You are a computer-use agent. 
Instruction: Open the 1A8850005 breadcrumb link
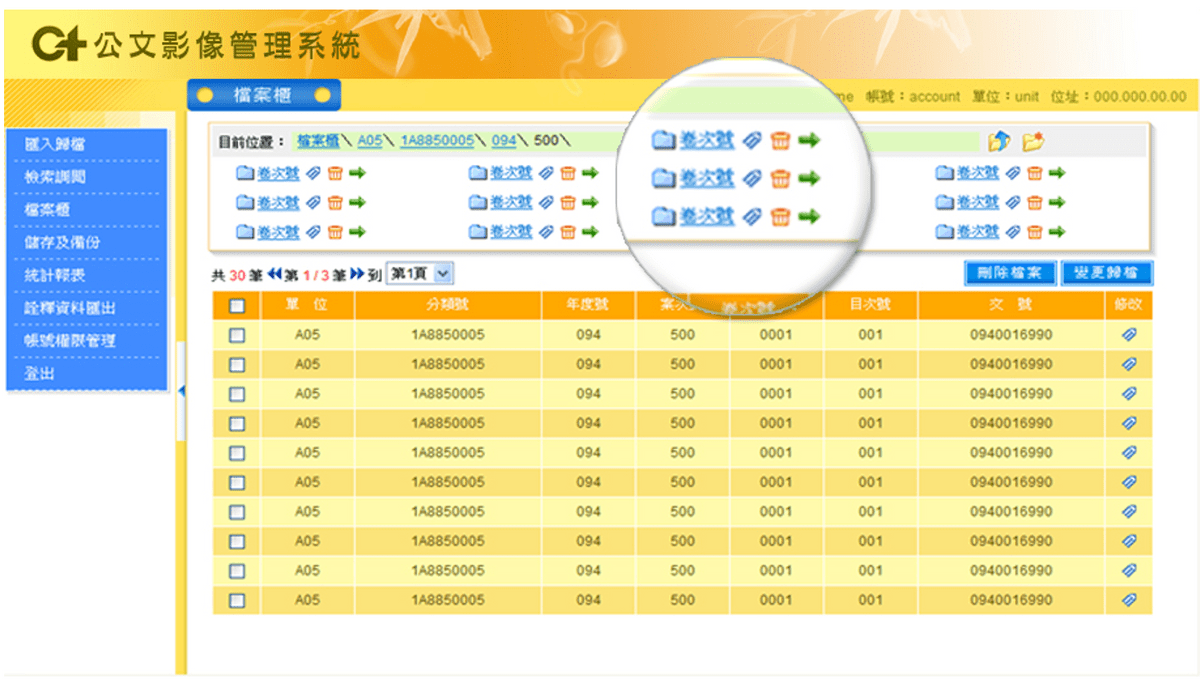[437, 141]
